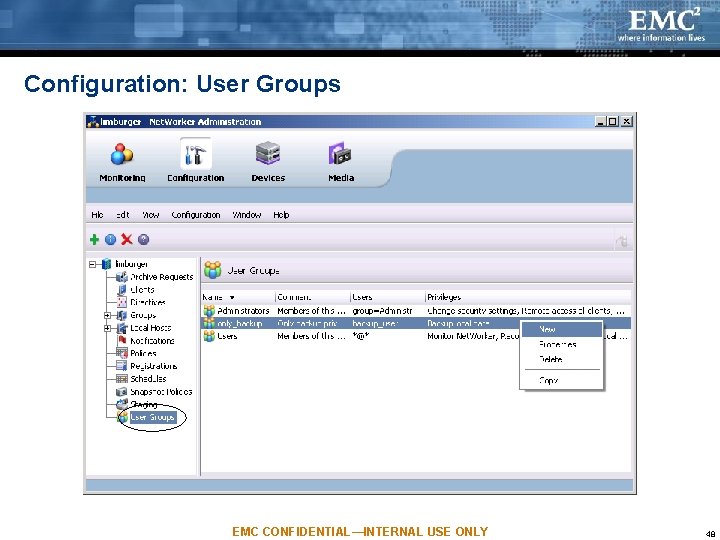The image size is (720, 540).
Task: Select Local Hosts label in the tree
Action: 151,328
